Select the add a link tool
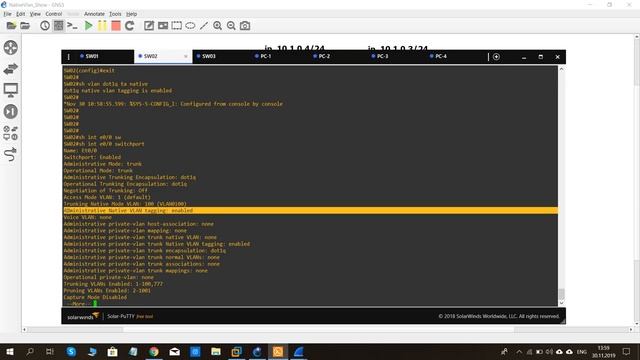This screenshot has height=360, width=640. 11,154
